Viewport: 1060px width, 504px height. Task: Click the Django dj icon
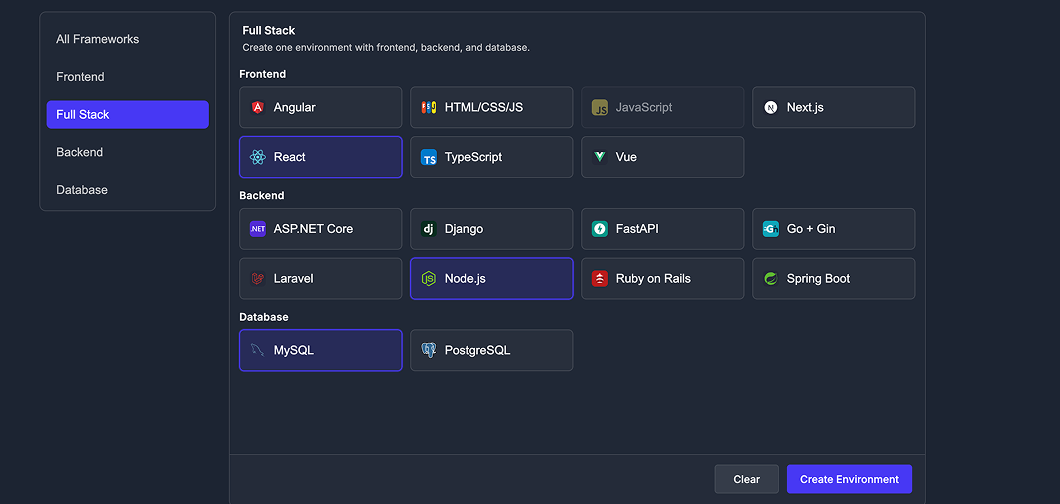pos(429,229)
